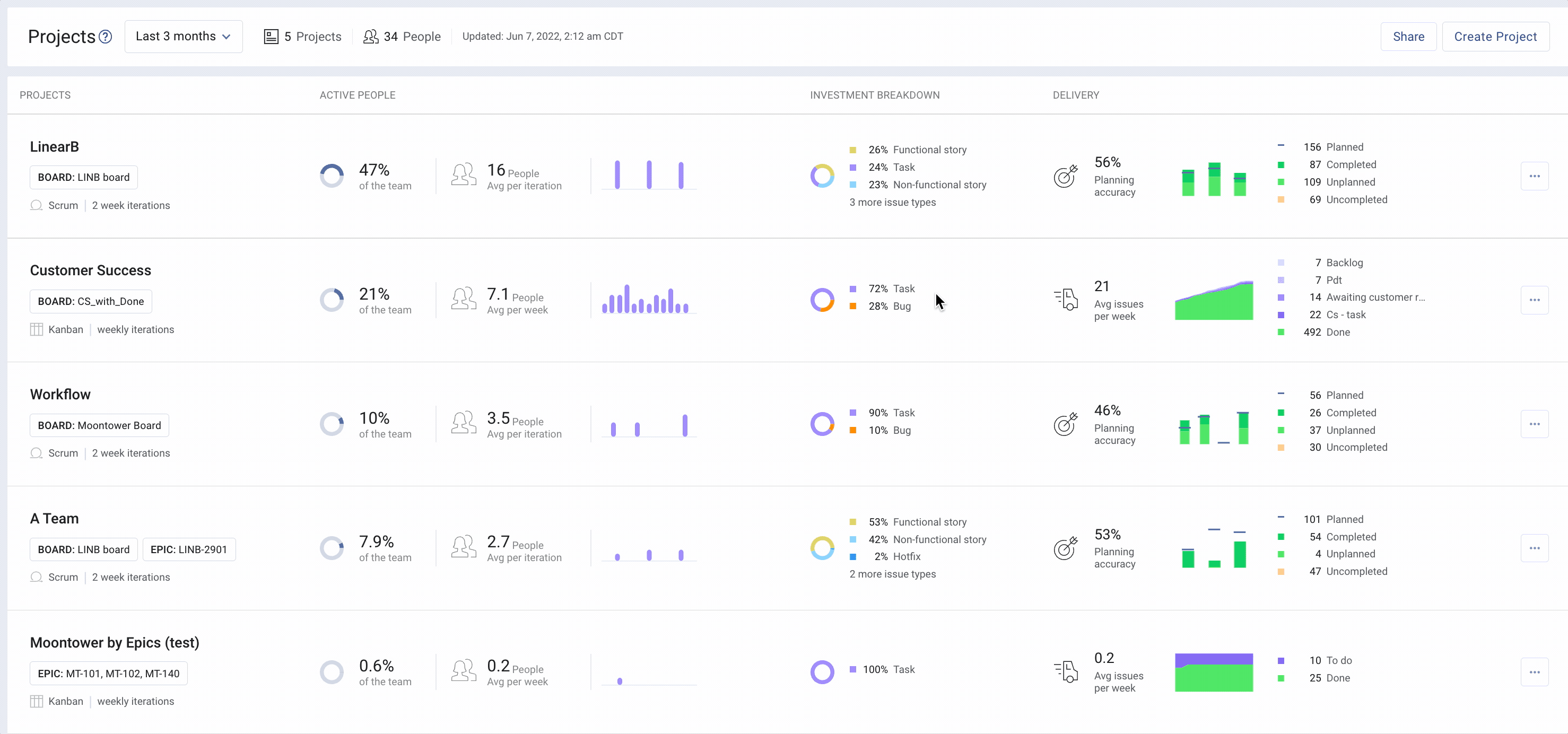The image size is (1568, 734).
Task: Click the people icon beside 3.5 People
Action: tap(464, 422)
